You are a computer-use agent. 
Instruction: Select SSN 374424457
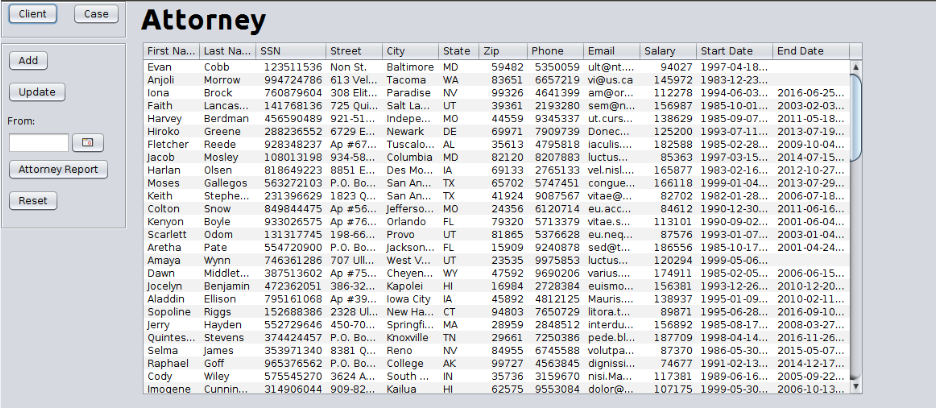292,338
